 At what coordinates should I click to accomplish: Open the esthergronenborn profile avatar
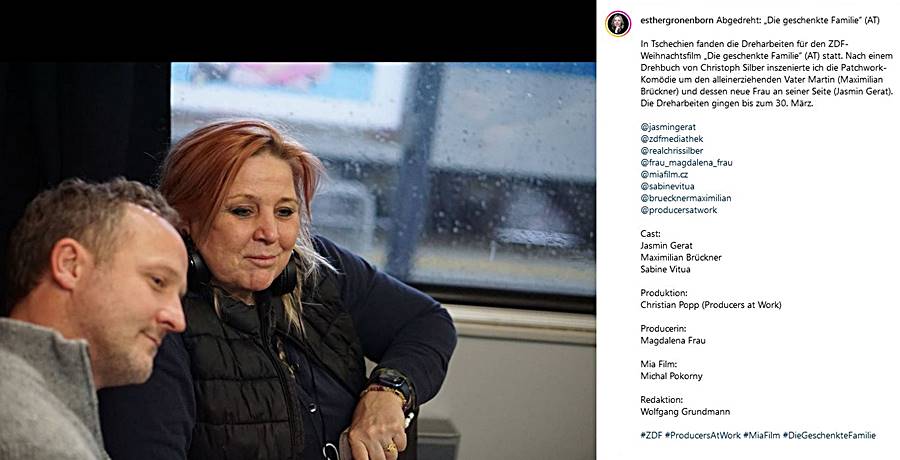(618, 24)
